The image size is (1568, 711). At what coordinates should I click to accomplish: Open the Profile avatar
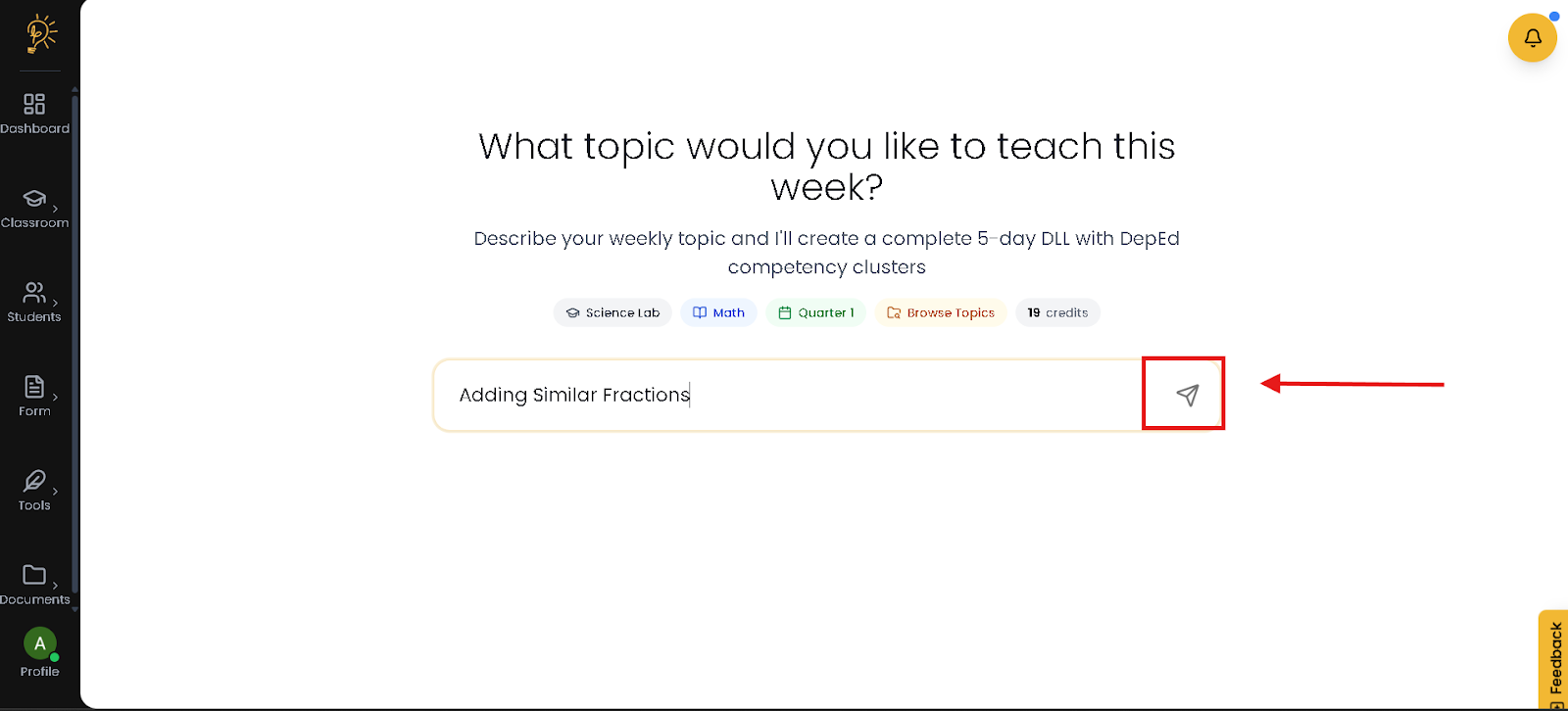[39, 644]
